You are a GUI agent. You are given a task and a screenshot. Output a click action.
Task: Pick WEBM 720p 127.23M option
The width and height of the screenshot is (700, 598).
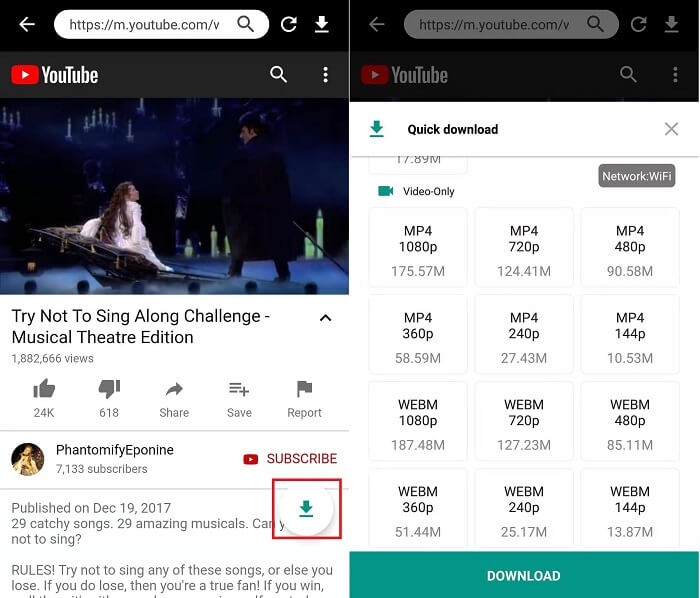pyautogui.click(x=524, y=421)
